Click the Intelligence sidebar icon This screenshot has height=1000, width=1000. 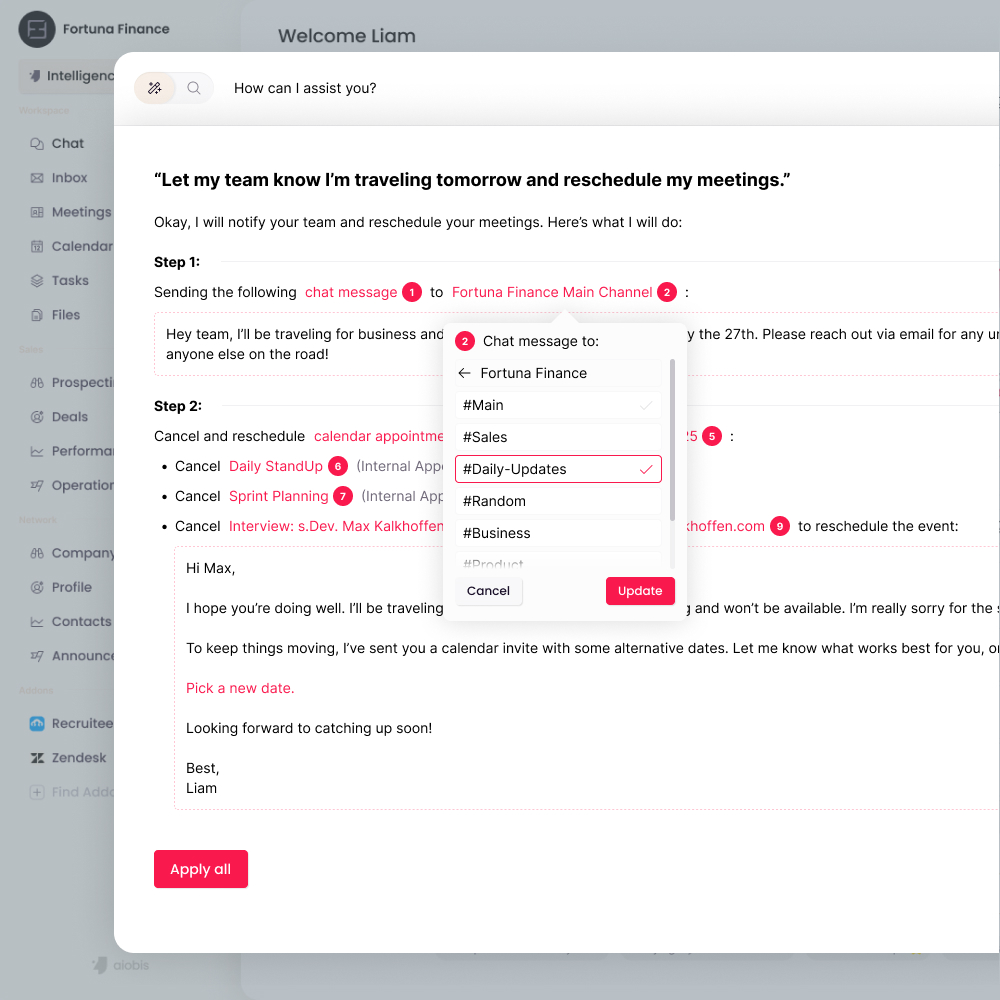click(35, 76)
